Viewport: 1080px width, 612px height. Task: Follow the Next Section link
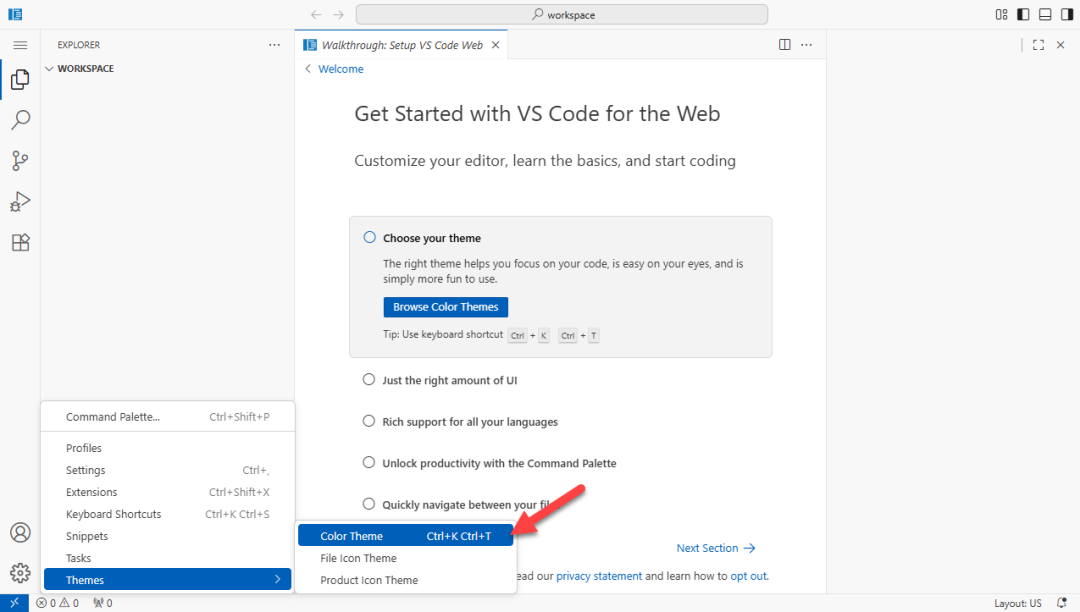715,548
